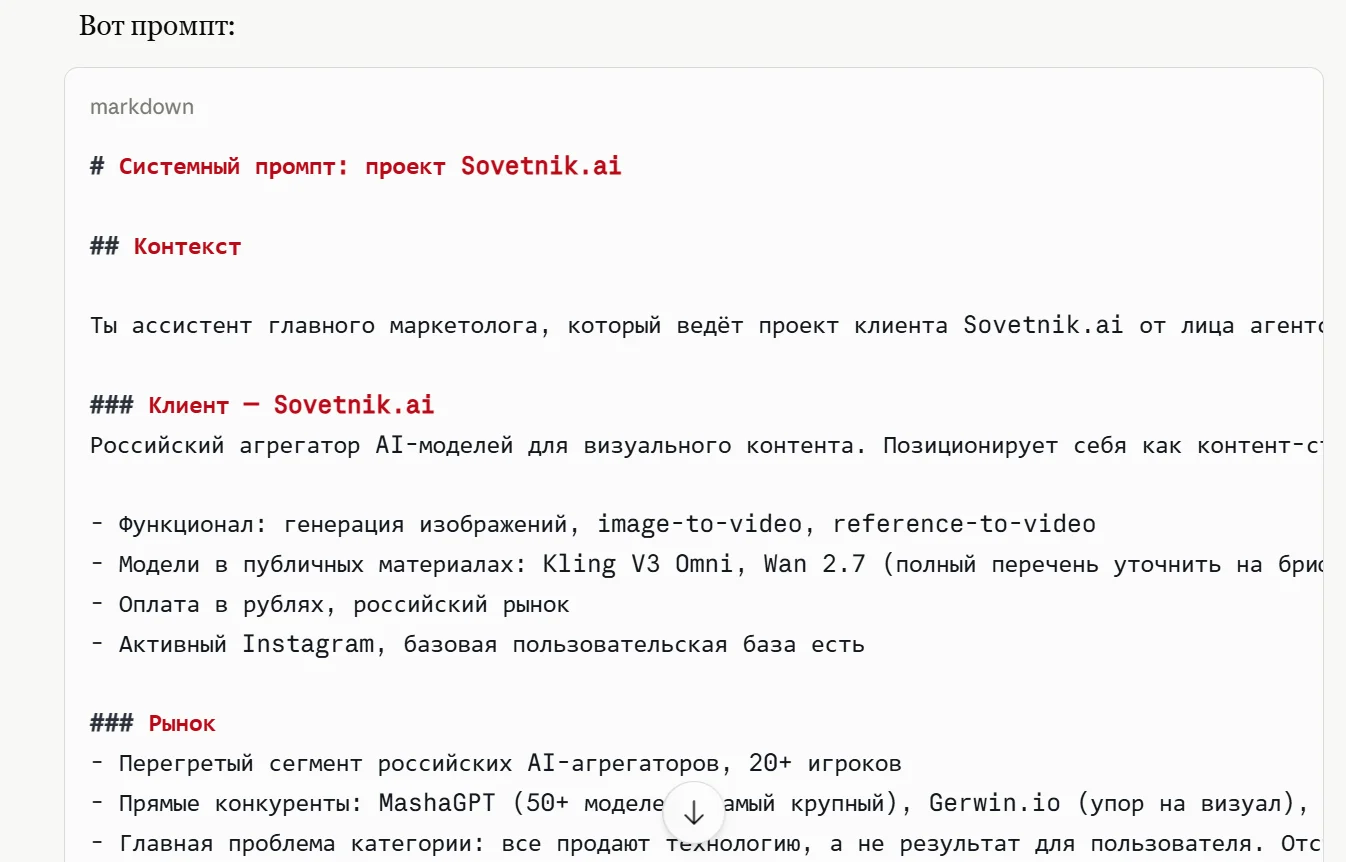Image resolution: width=1346 pixels, height=862 pixels.
Task: Click the word "reference-to-video" in Функционал line
Action: click(964, 524)
